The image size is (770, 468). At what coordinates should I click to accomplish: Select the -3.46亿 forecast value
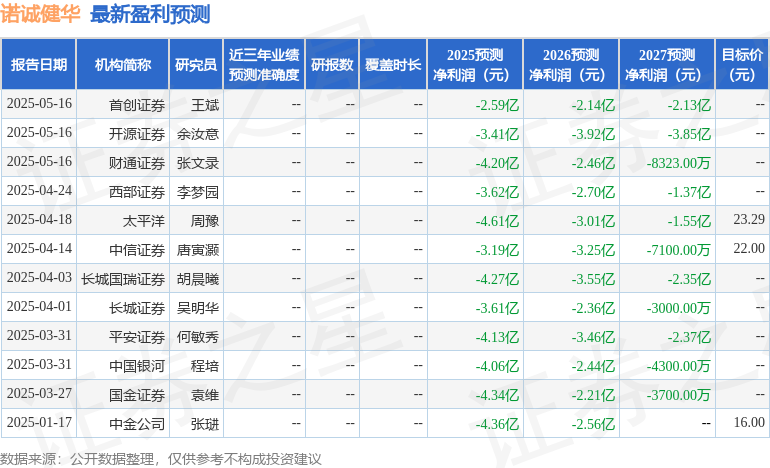(x=593, y=337)
